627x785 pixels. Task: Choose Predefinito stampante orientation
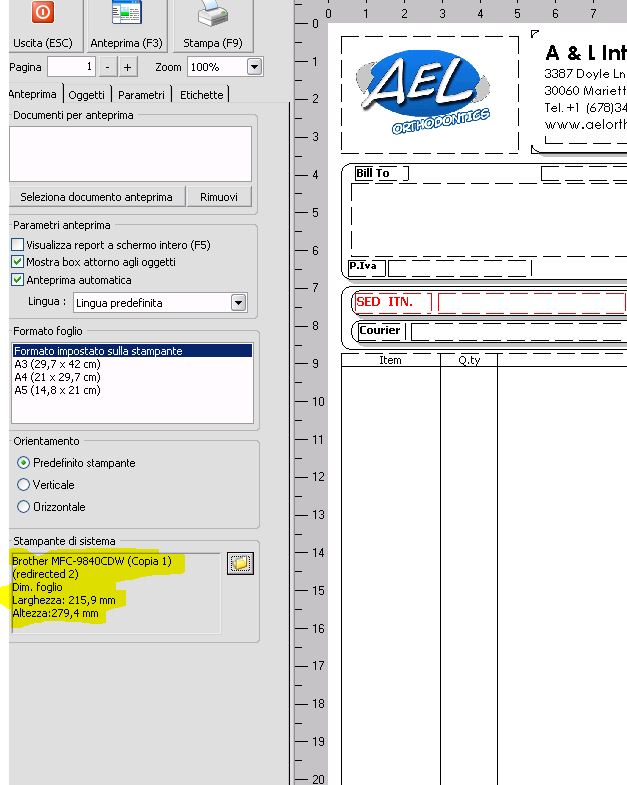click(x=24, y=463)
